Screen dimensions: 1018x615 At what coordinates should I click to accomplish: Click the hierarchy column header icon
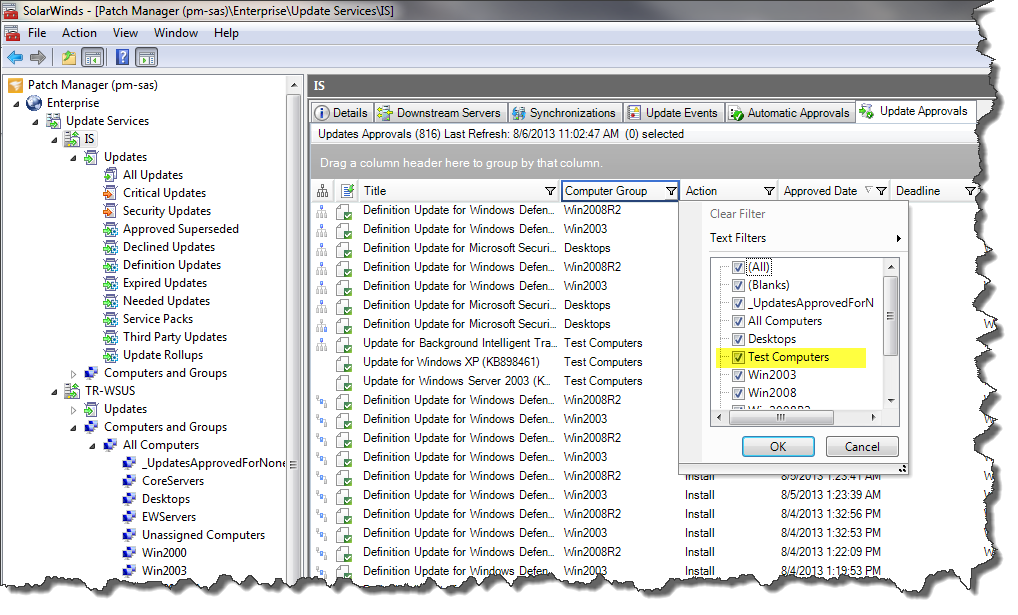(x=322, y=191)
